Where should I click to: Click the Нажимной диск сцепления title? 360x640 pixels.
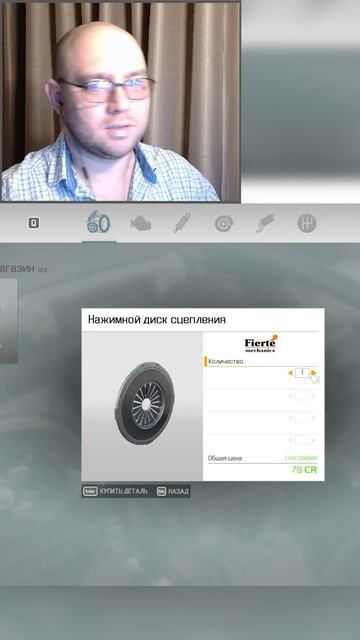pyautogui.click(x=157, y=320)
